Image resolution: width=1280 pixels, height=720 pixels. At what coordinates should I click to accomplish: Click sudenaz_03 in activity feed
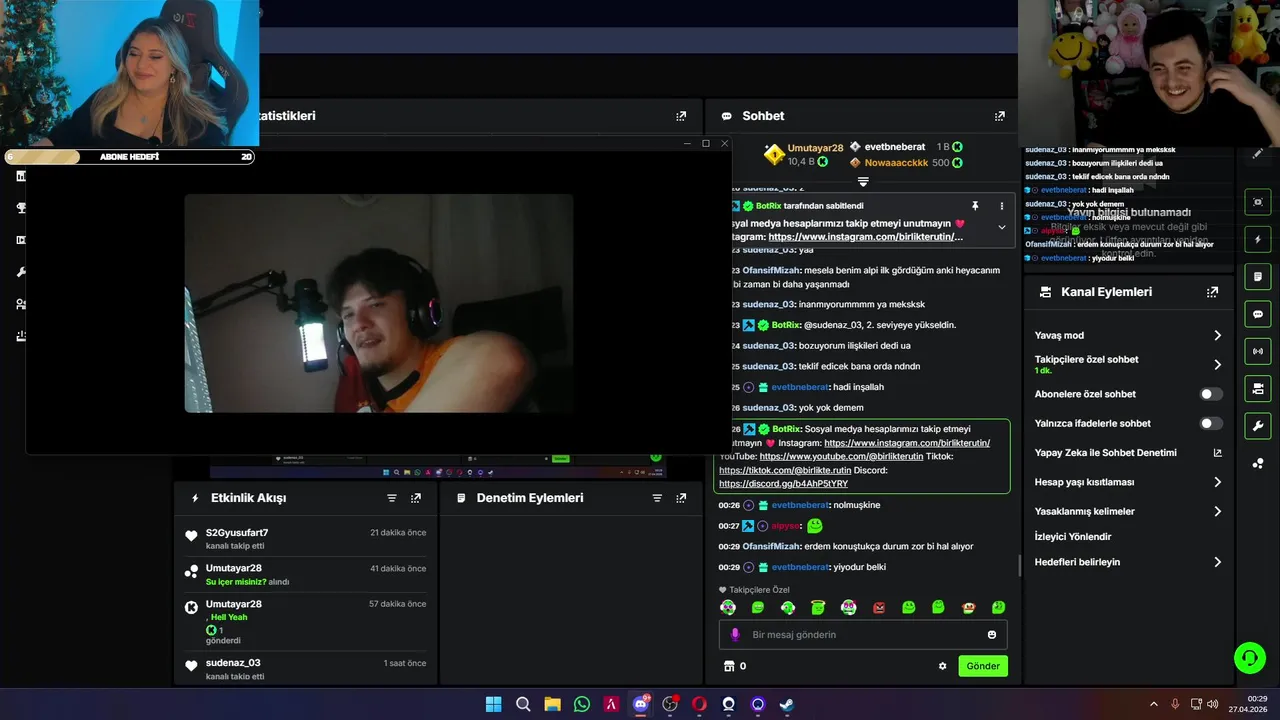point(233,663)
